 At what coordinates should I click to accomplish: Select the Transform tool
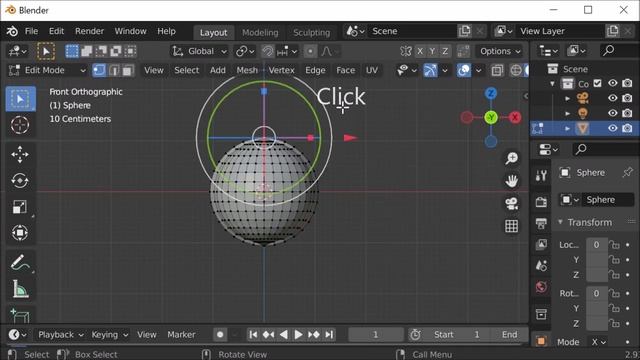(20, 233)
